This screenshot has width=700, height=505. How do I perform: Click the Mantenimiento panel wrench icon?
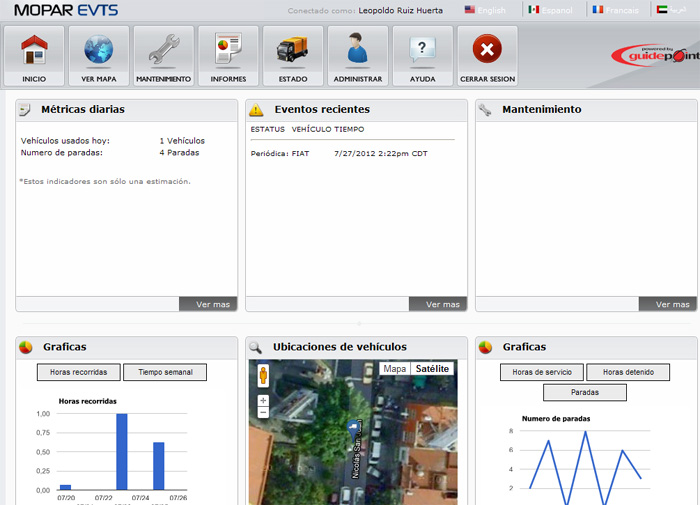click(x=485, y=110)
